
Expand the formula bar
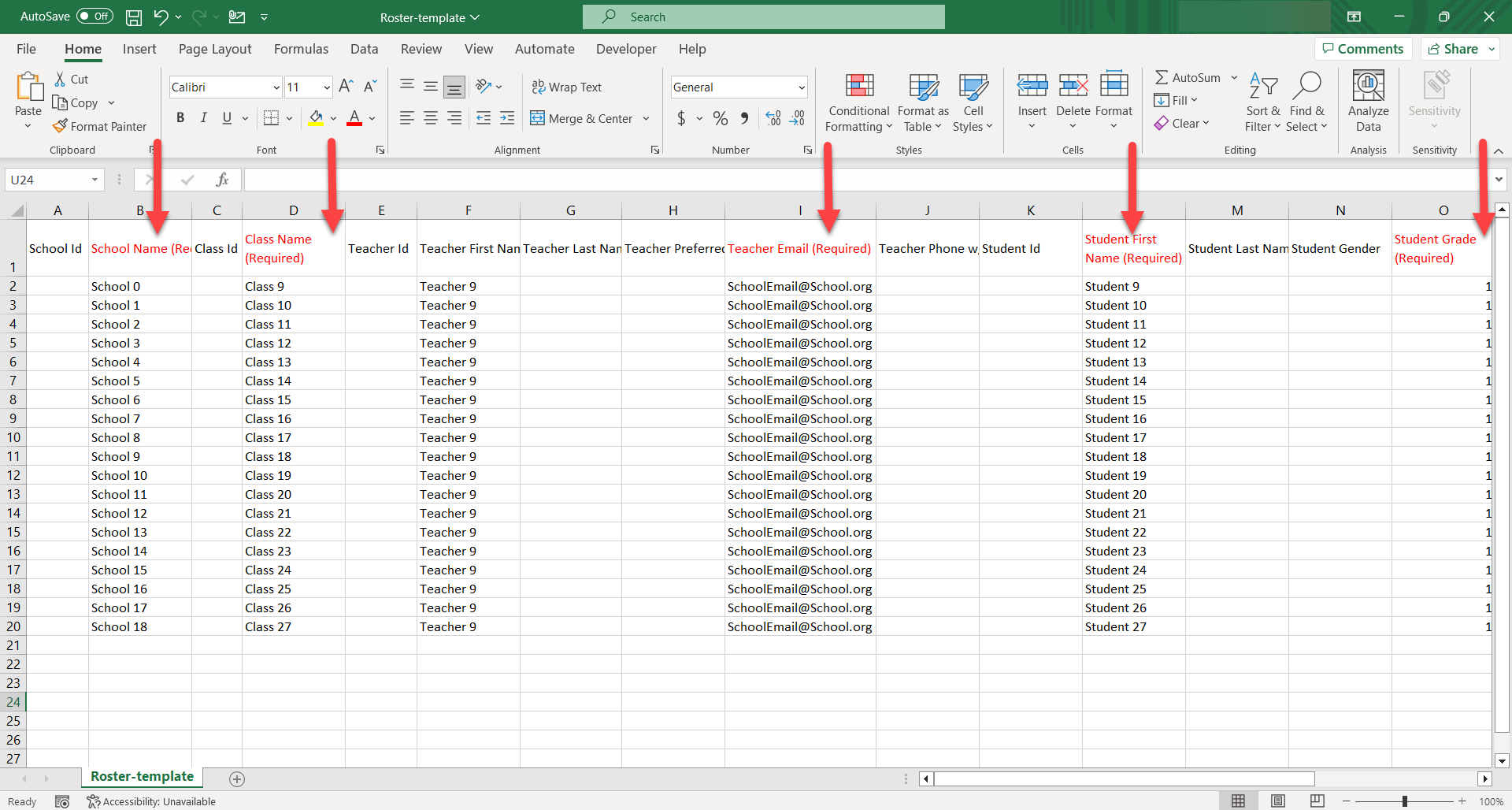(x=1499, y=180)
